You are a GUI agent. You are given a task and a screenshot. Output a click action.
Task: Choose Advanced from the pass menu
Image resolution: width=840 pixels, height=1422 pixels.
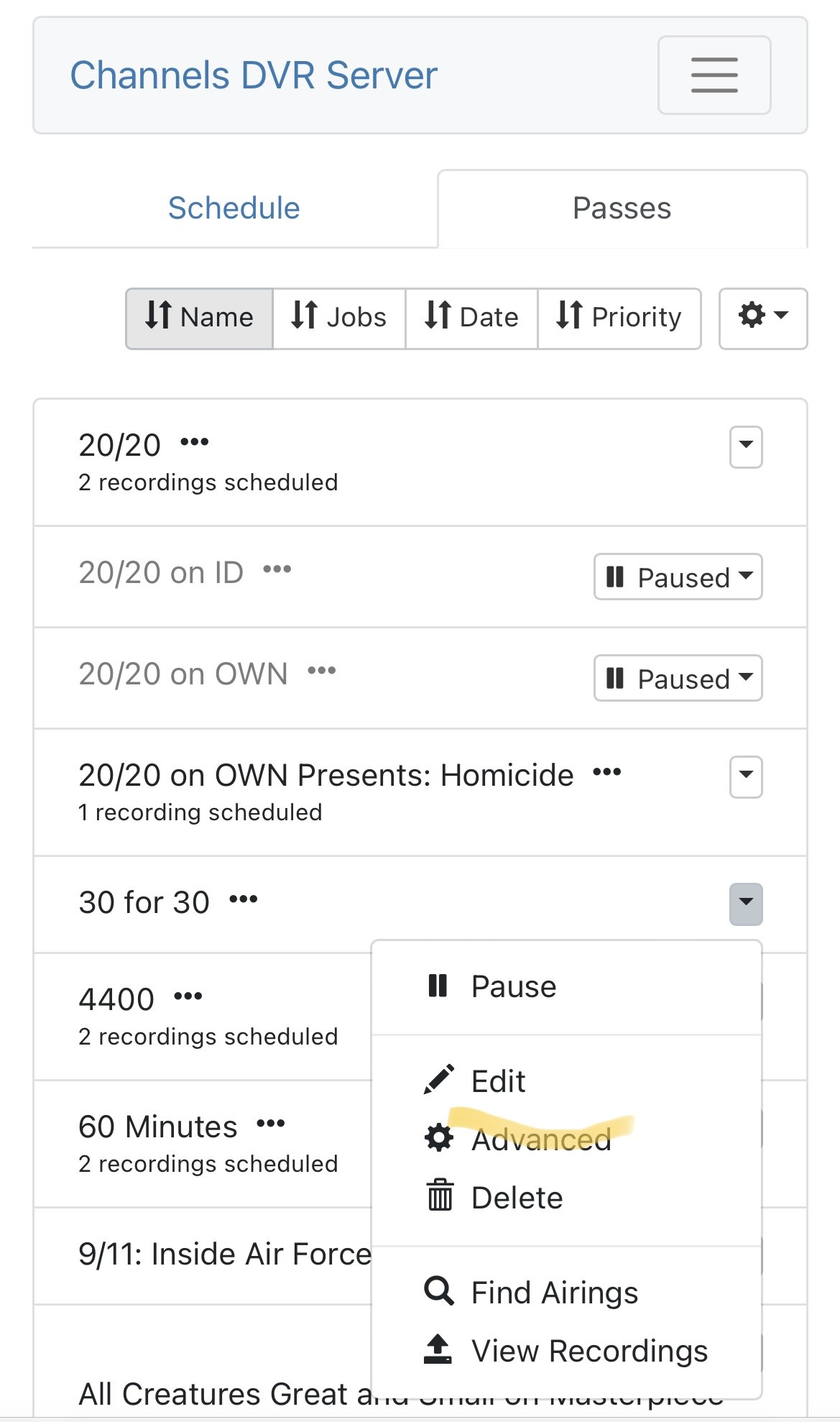click(540, 1139)
